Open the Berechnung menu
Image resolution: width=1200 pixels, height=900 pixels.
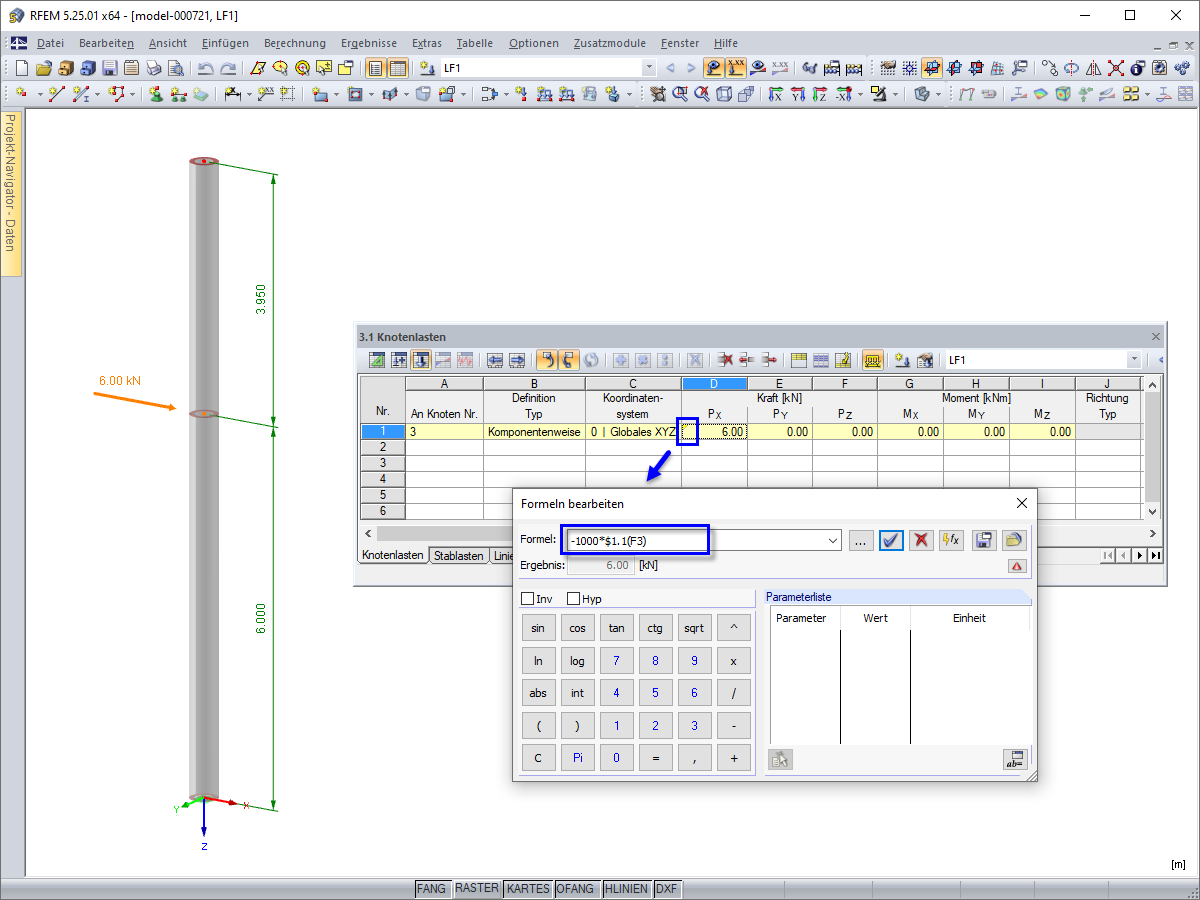[295, 43]
